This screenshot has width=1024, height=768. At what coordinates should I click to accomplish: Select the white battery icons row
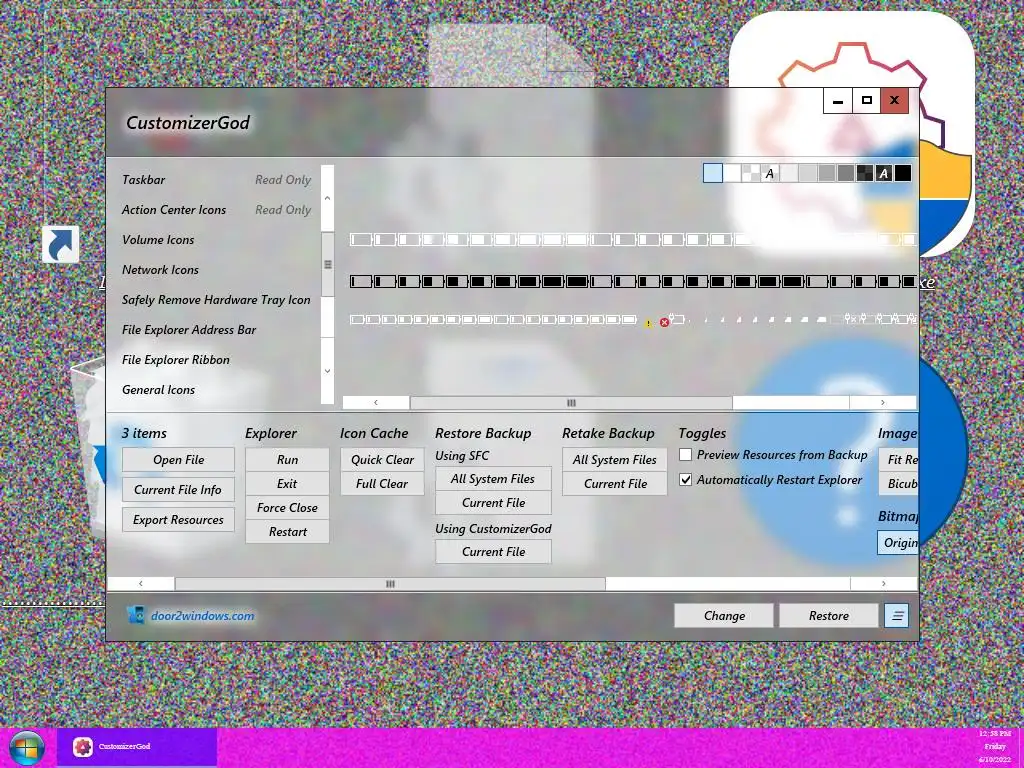(632, 240)
